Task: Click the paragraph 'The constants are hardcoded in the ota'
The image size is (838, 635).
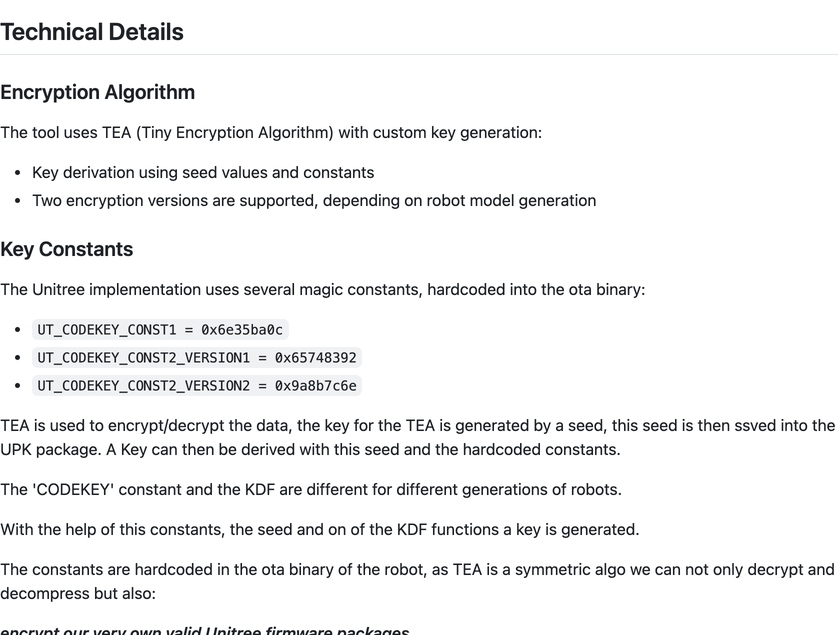Action: pos(417,582)
